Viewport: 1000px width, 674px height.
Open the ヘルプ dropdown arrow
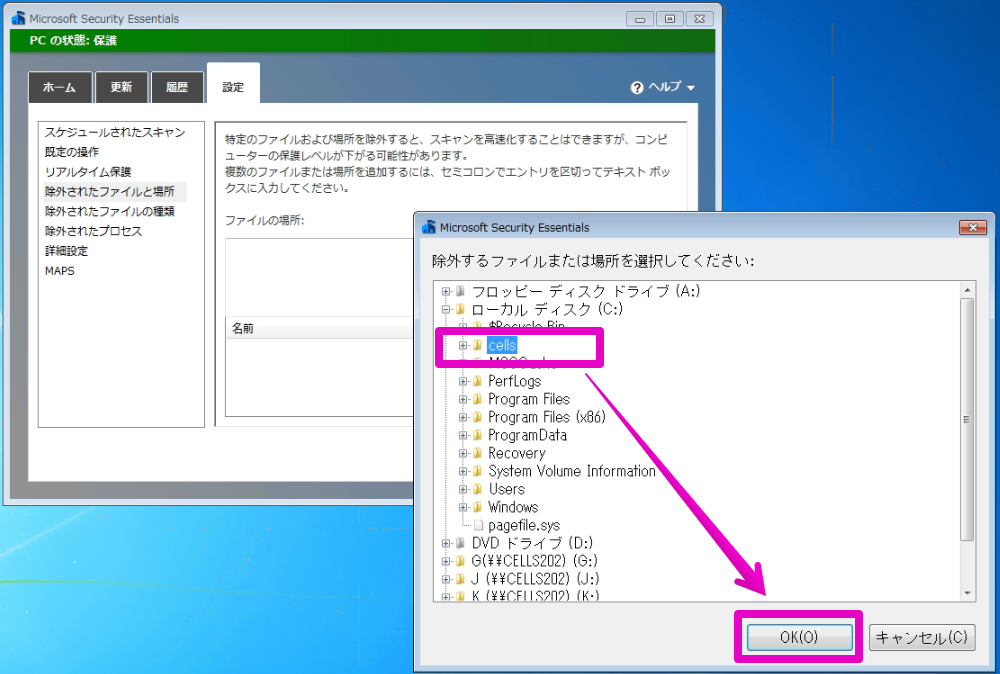(691, 88)
